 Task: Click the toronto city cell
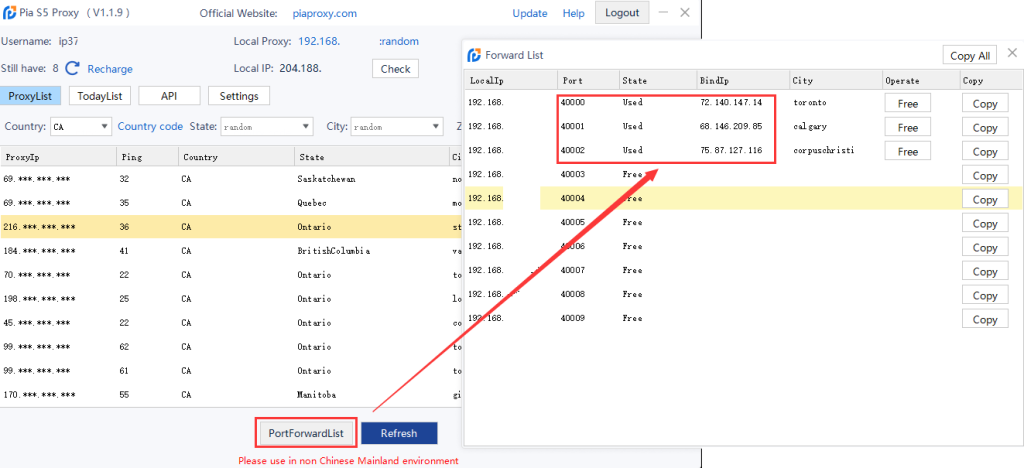click(x=810, y=102)
